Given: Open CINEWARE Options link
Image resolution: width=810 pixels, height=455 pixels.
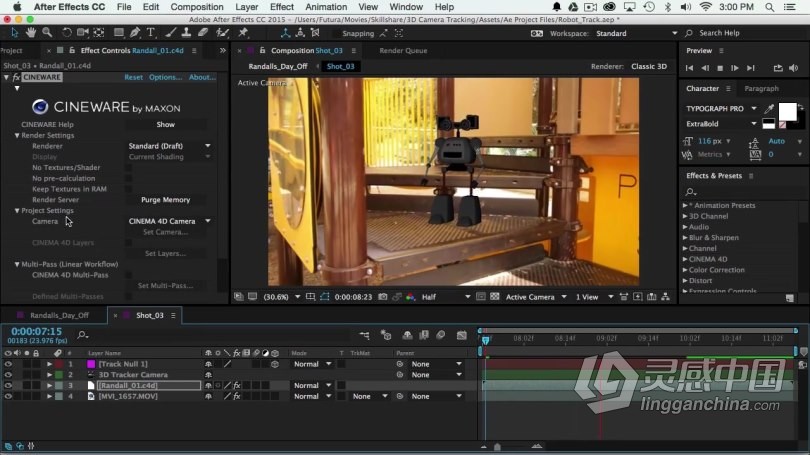Looking at the screenshot, I should tap(165, 77).
